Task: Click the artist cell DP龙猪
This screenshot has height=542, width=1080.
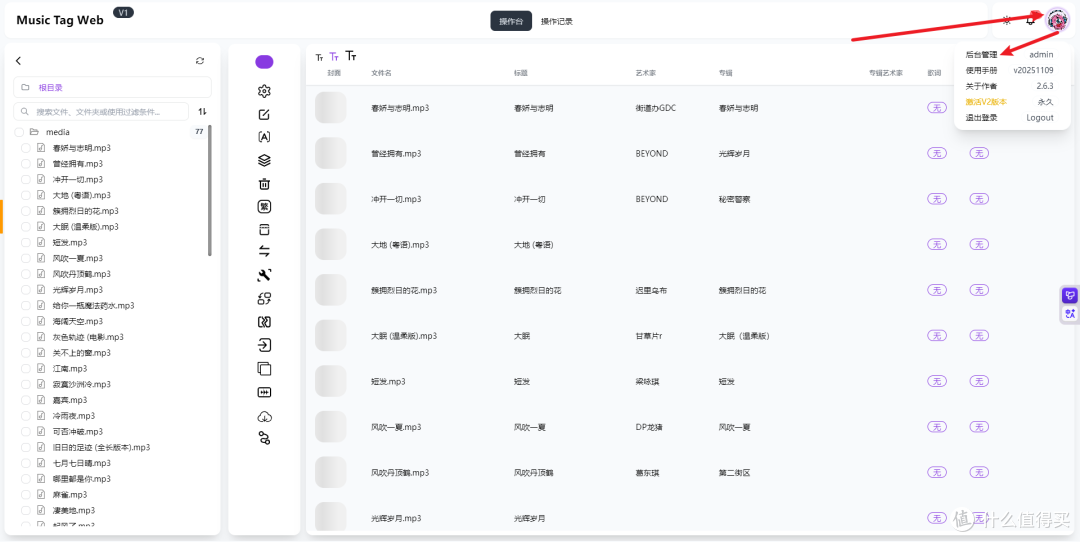Action: 649,427
